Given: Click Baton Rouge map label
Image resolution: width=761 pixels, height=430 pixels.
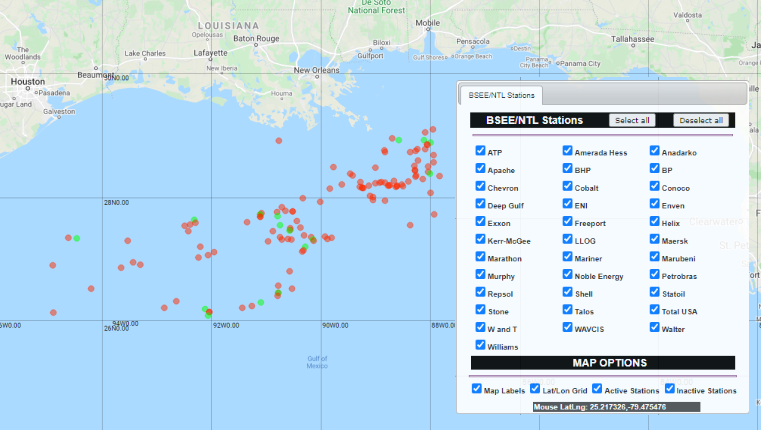Looking at the screenshot, I should (256, 38).
